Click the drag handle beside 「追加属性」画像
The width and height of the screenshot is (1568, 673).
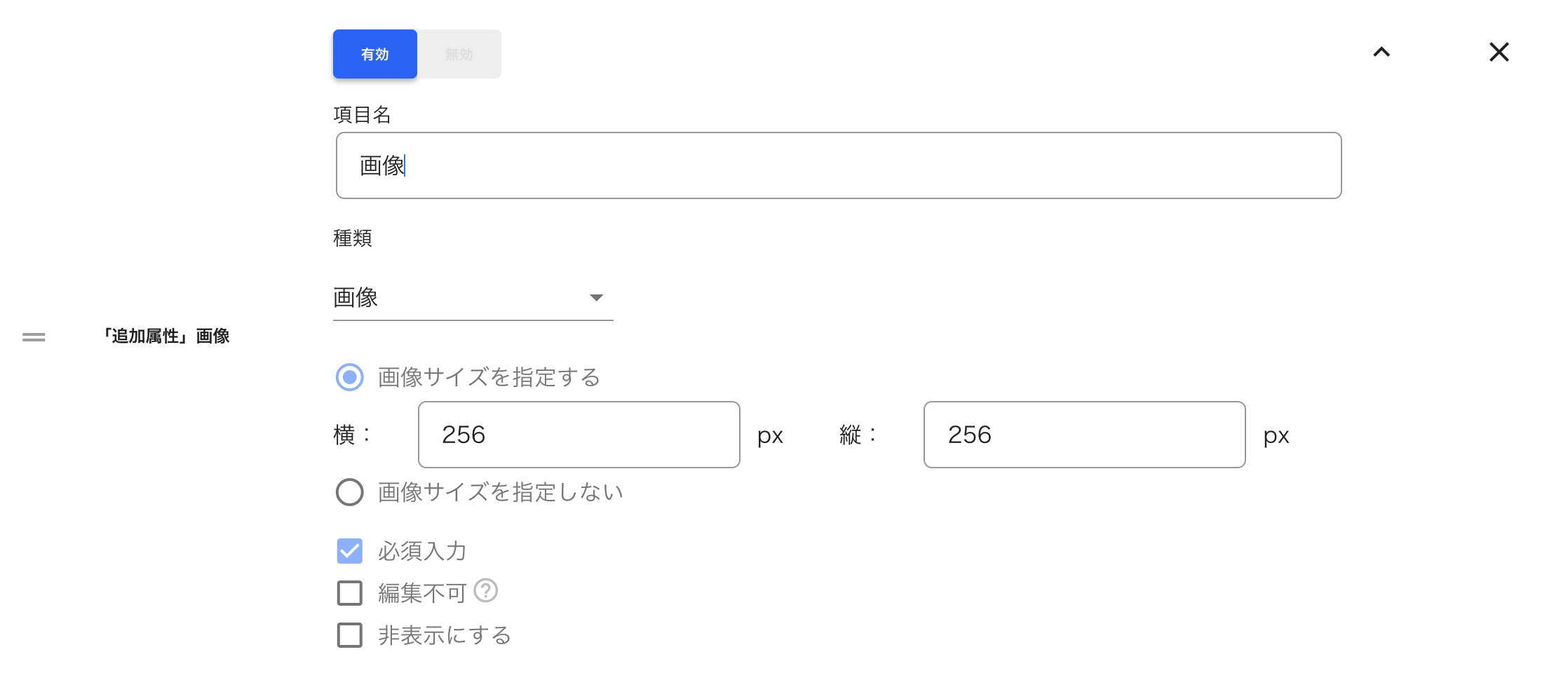click(x=34, y=337)
